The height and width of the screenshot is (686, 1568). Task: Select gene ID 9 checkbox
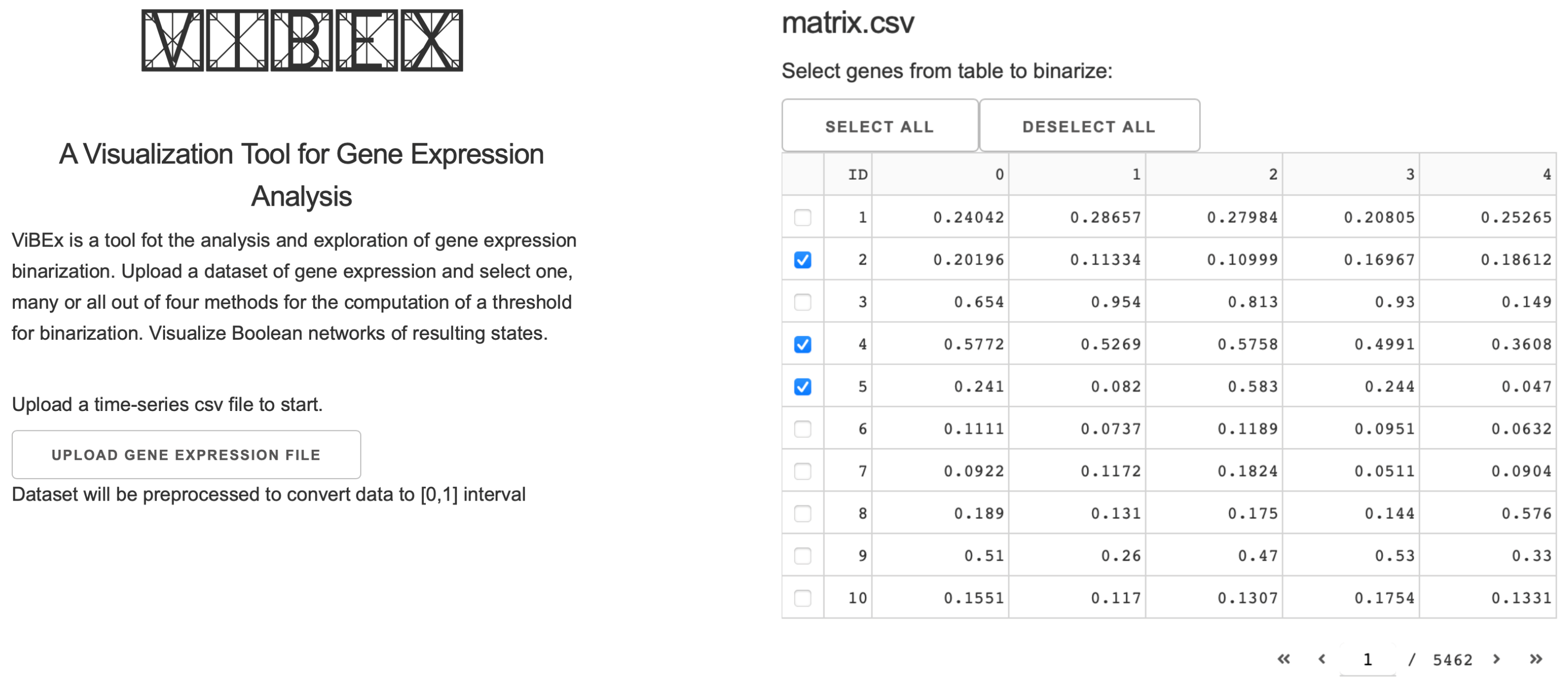[x=802, y=556]
